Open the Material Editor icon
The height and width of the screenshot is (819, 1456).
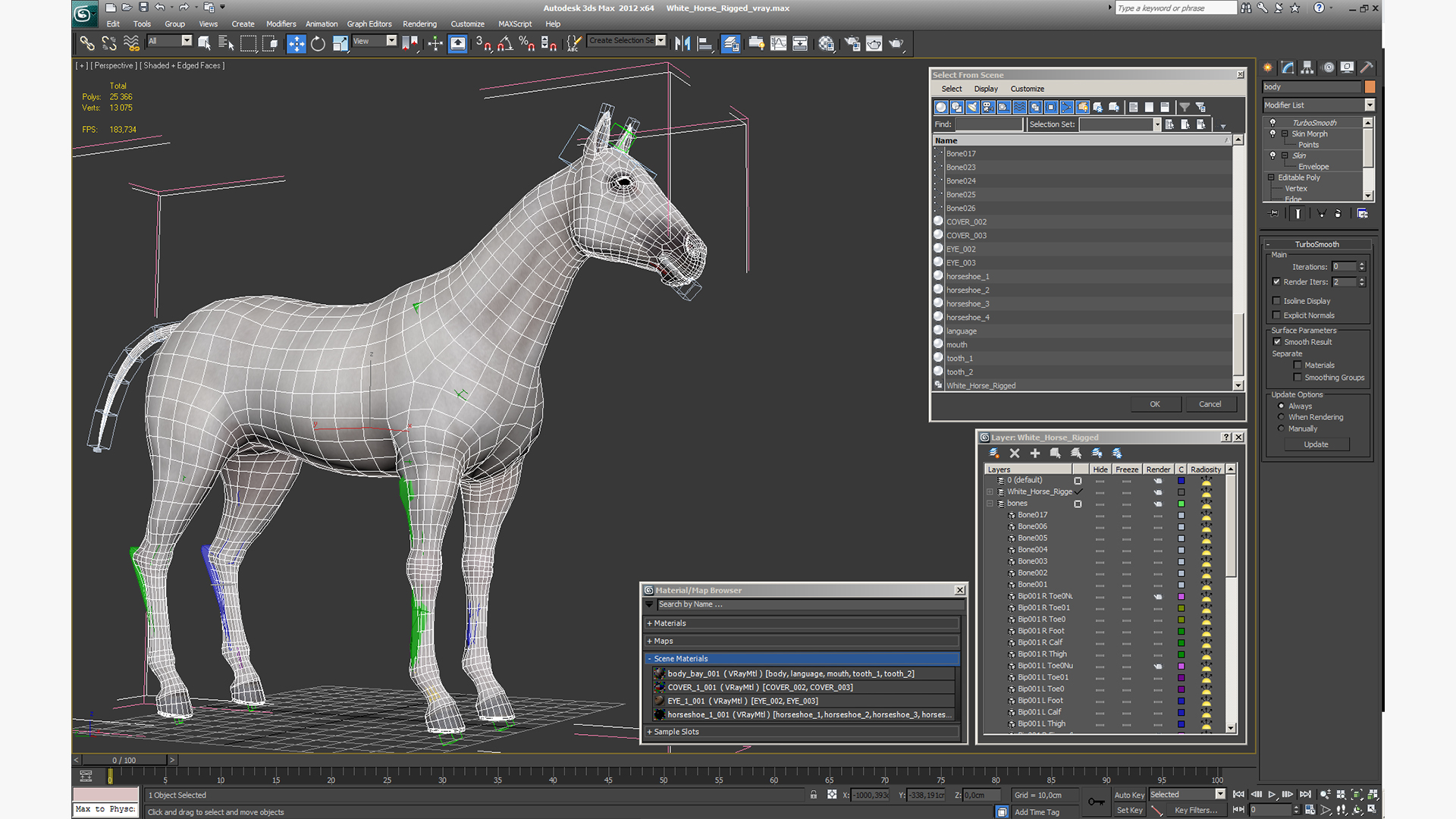click(827, 43)
